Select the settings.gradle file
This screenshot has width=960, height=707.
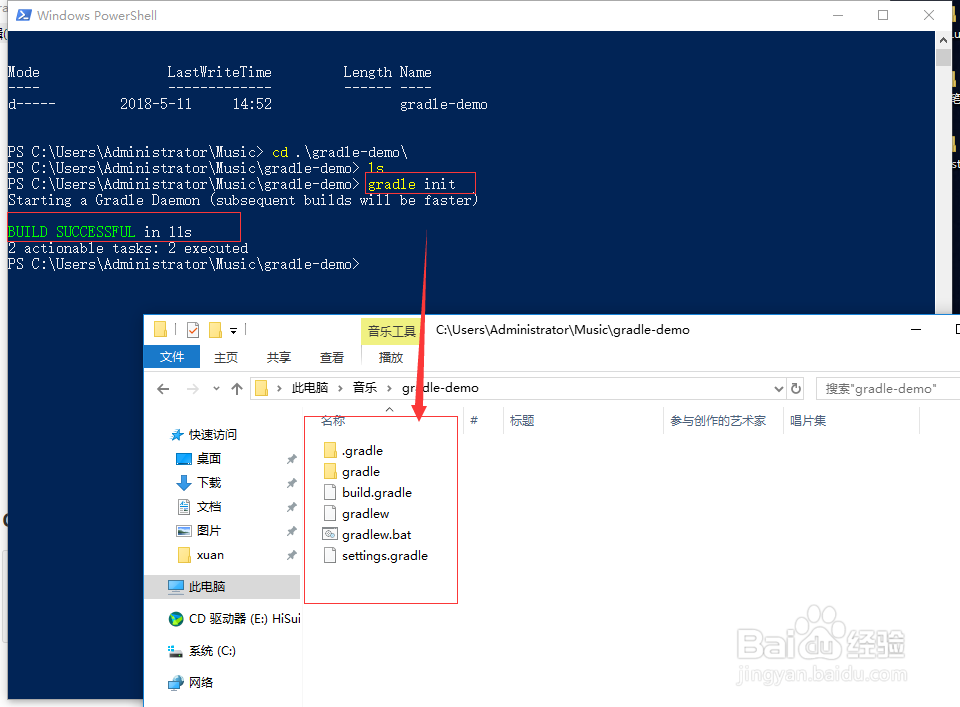(375, 555)
